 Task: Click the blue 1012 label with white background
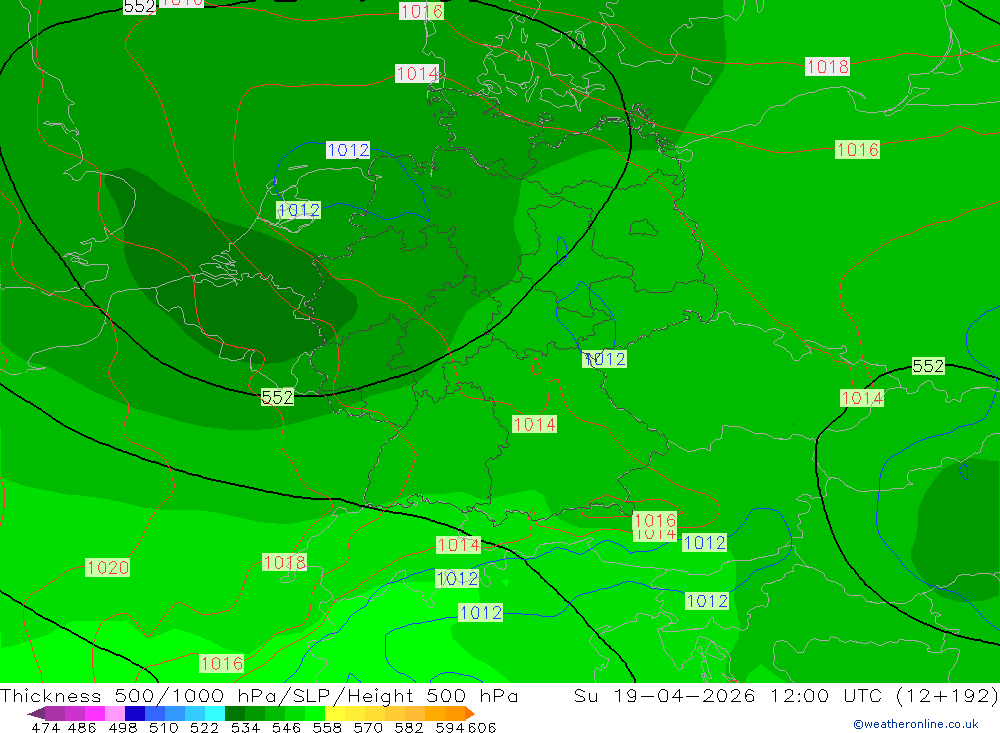(348, 150)
